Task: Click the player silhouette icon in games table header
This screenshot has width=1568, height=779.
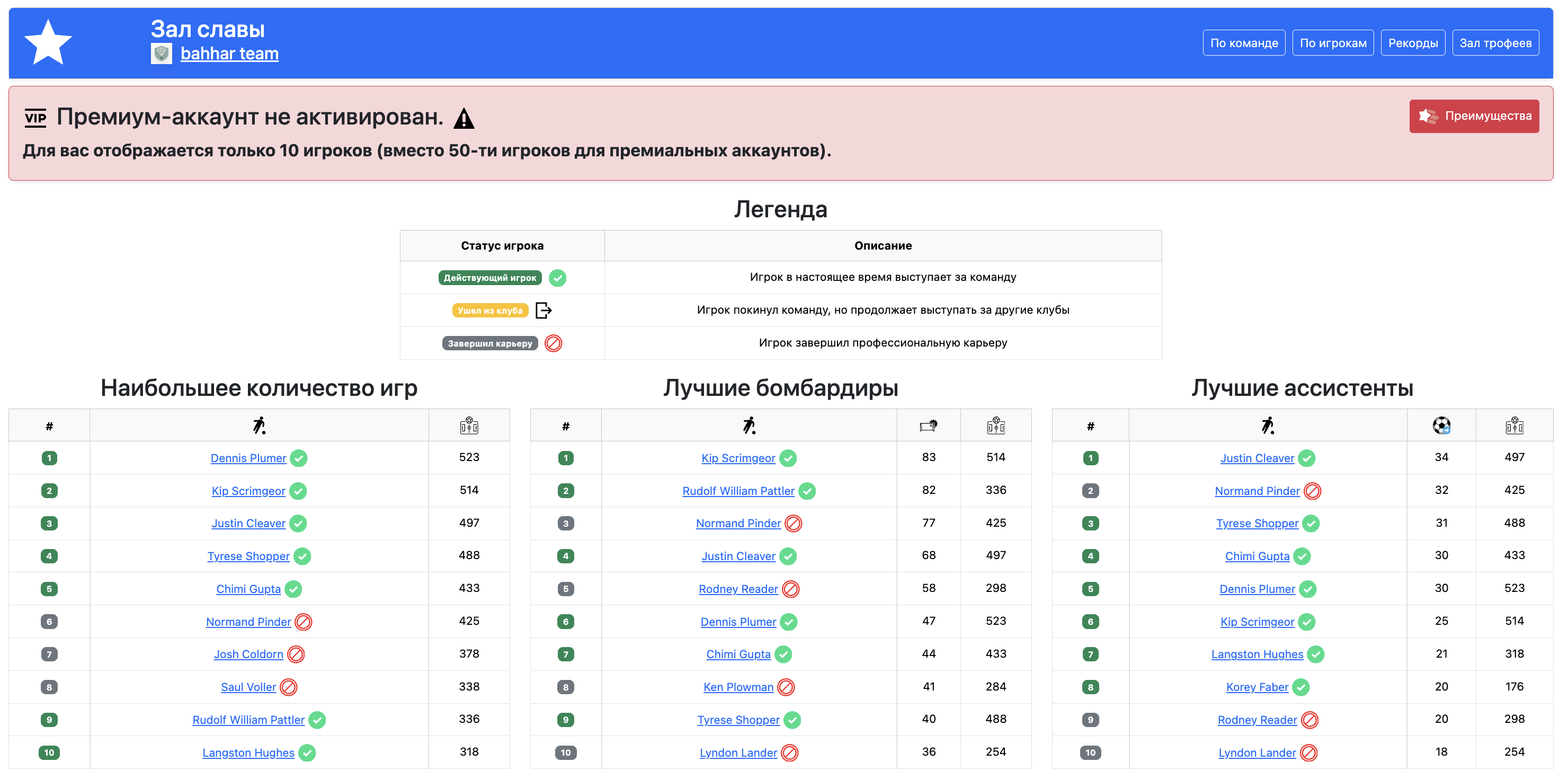Action: (x=259, y=424)
